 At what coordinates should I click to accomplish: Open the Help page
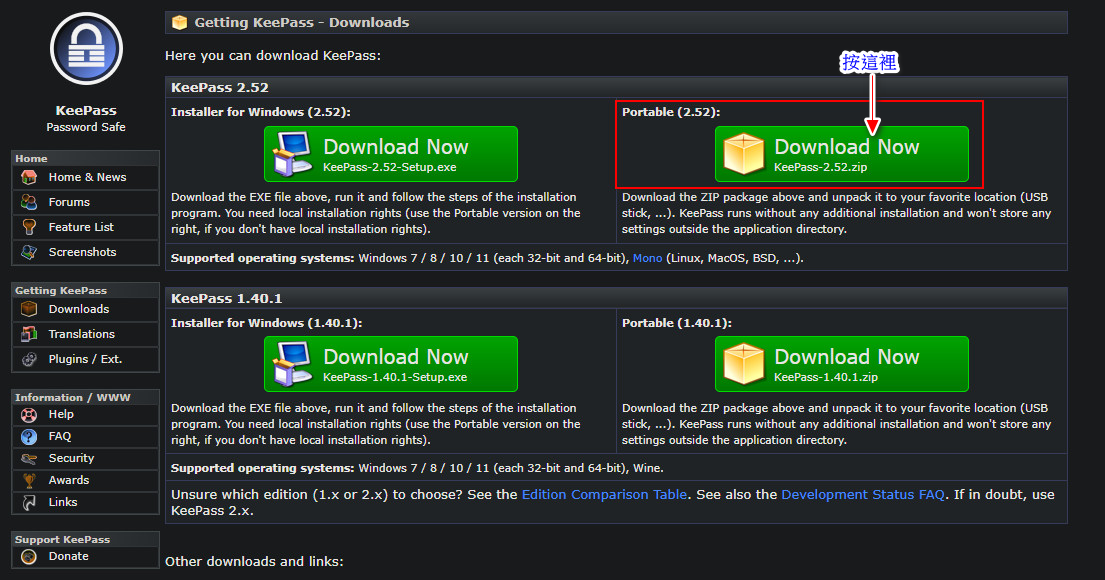coord(86,414)
